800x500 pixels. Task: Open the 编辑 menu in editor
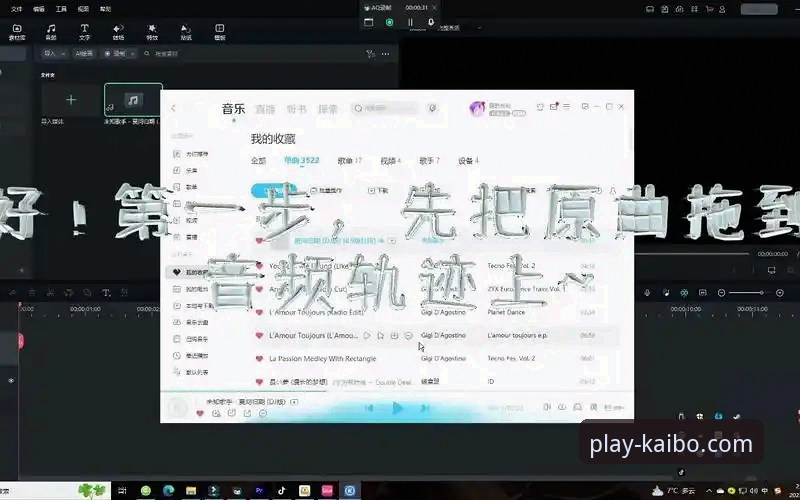click(39, 9)
